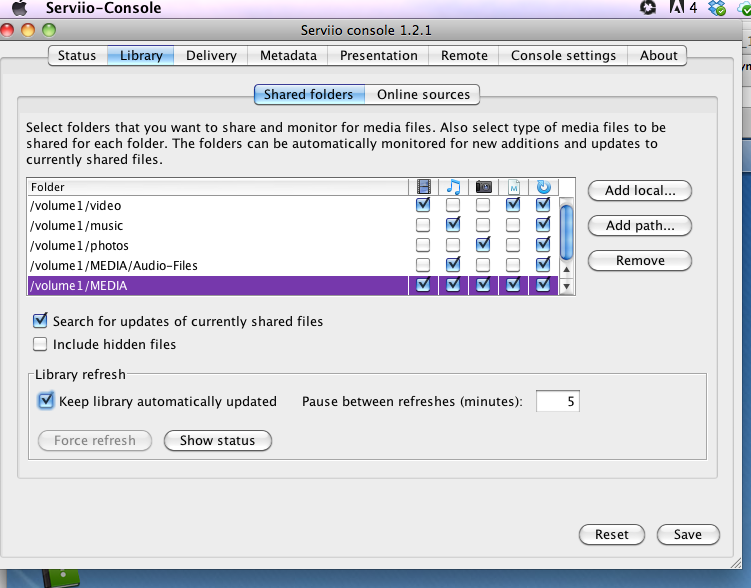Image resolution: width=751 pixels, height=588 pixels.
Task: Uncheck video sharing for /volume1/MEDIA row
Action: pyautogui.click(x=423, y=285)
